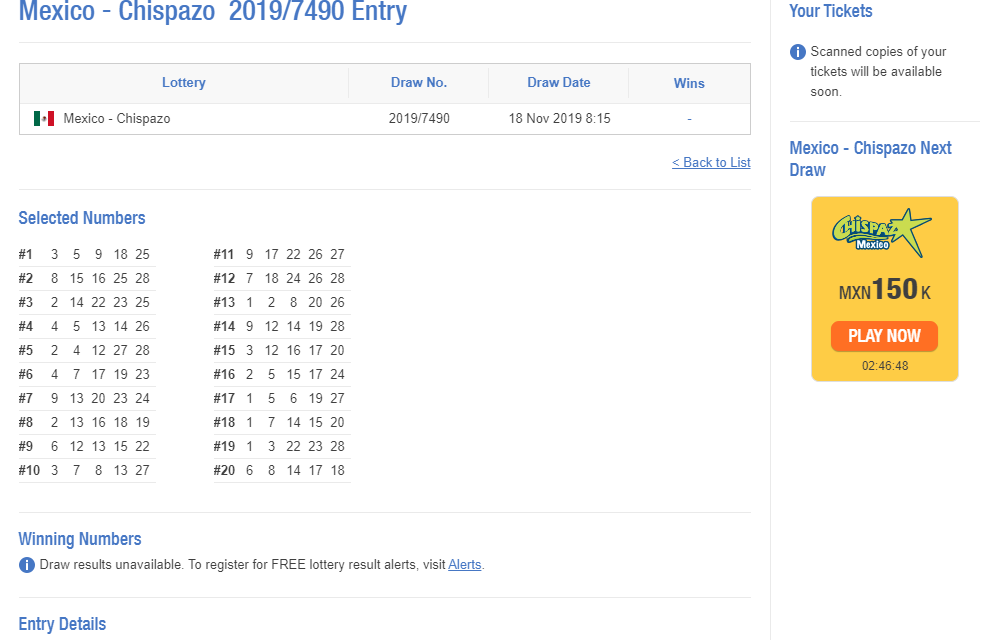This screenshot has width=999, height=640.
Task: Open the Alerts link for result alerts
Action: click(x=464, y=565)
